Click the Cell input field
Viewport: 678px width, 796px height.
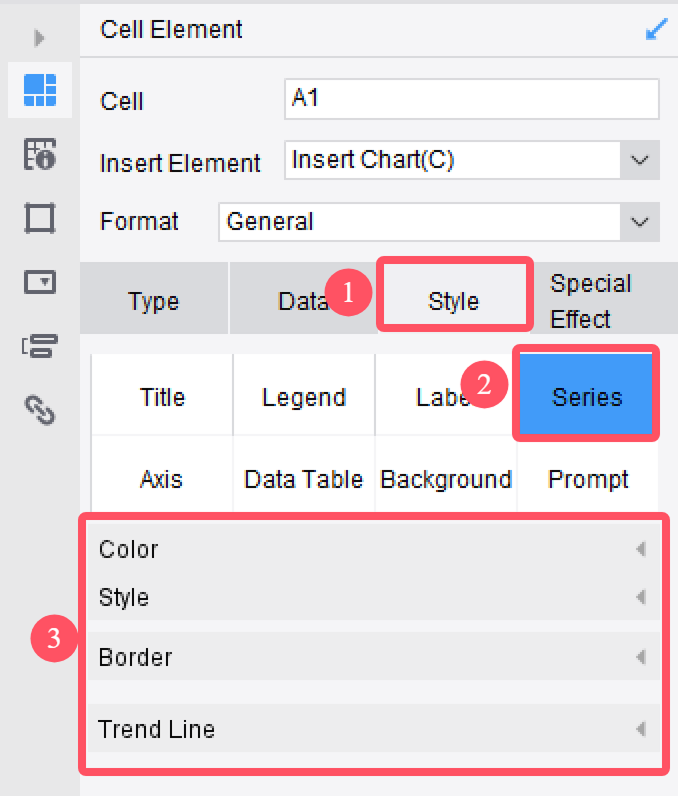click(x=471, y=99)
